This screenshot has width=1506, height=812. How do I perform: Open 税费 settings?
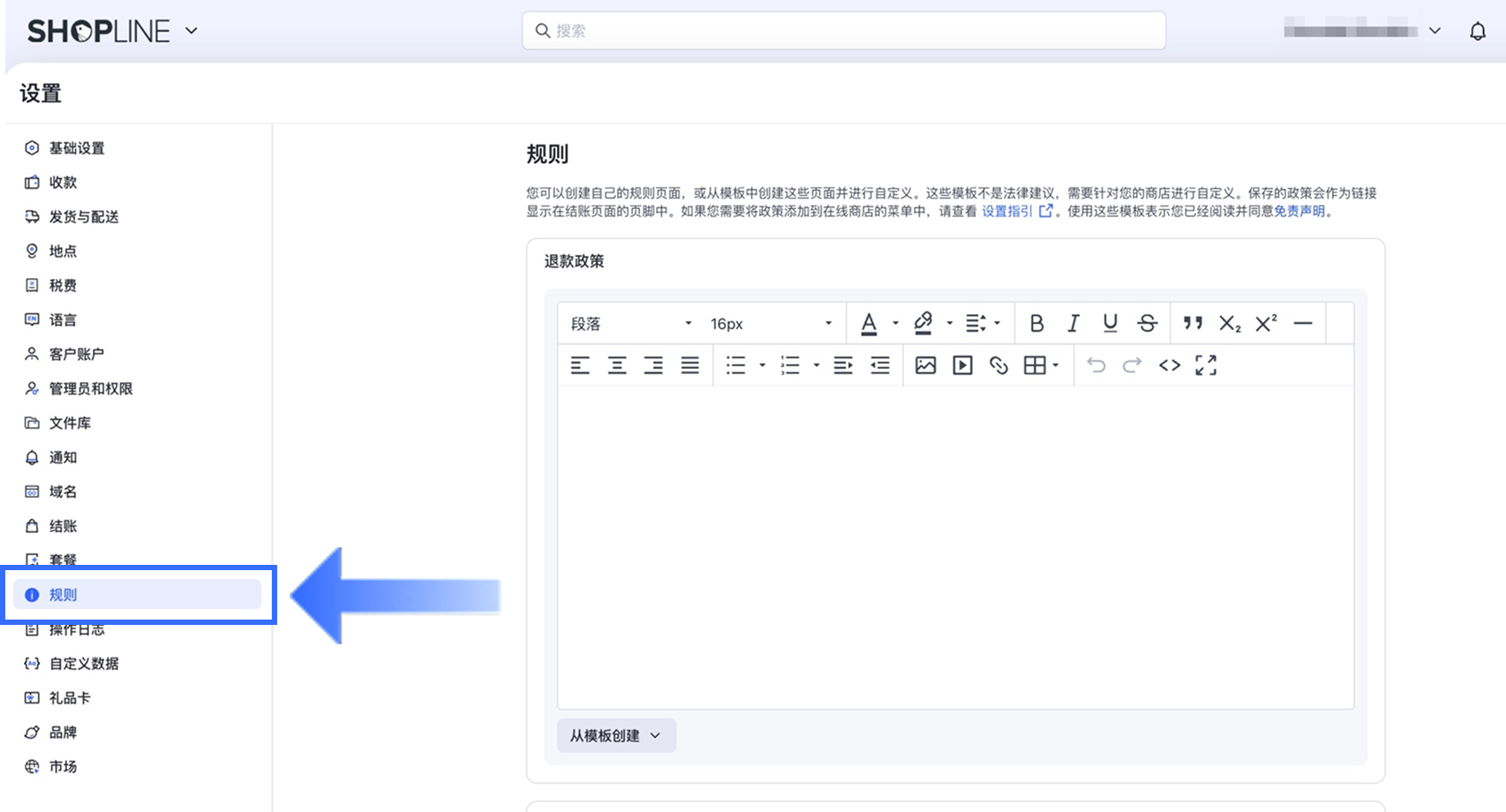pyautogui.click(x=63, y=286)
